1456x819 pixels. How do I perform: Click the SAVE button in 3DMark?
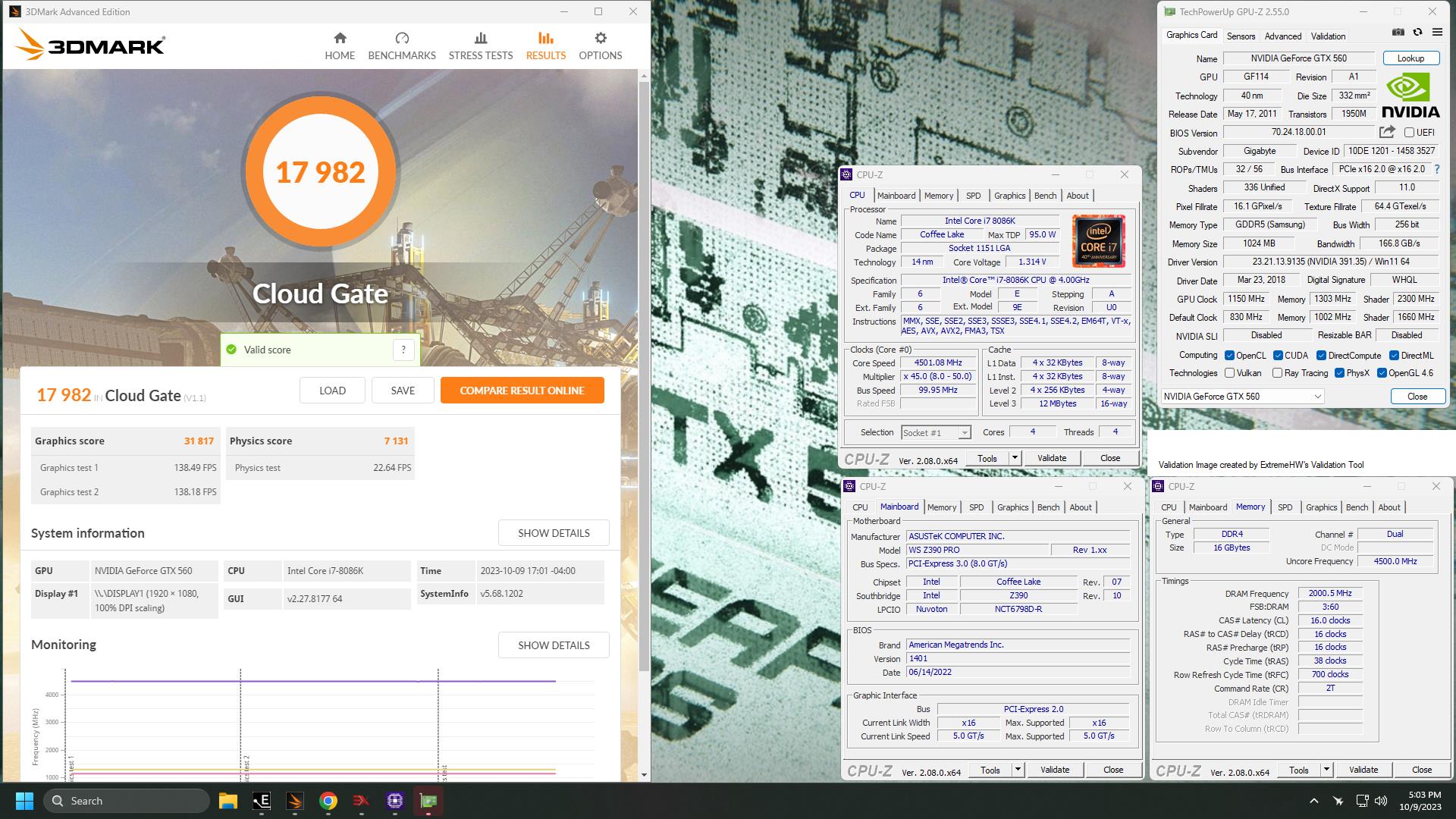point(403,391)
